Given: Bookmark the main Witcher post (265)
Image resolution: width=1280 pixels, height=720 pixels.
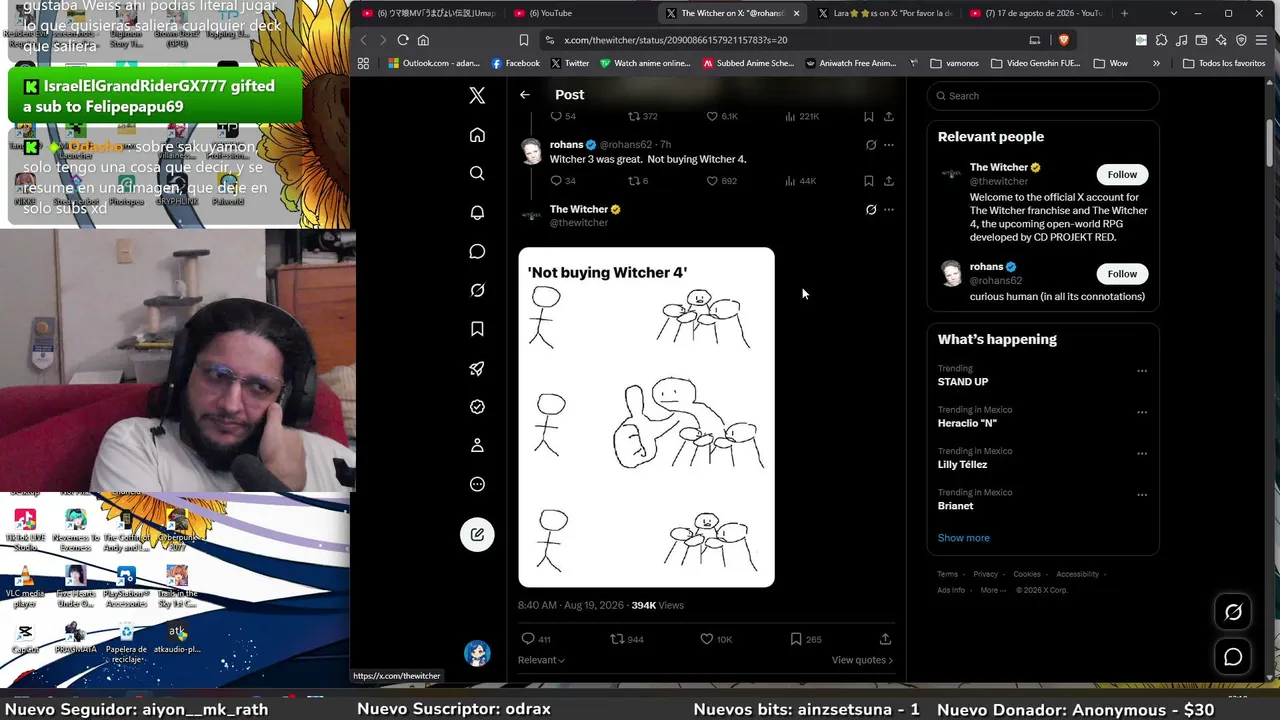Looking at the screenshot, I should tap(806, 639).
